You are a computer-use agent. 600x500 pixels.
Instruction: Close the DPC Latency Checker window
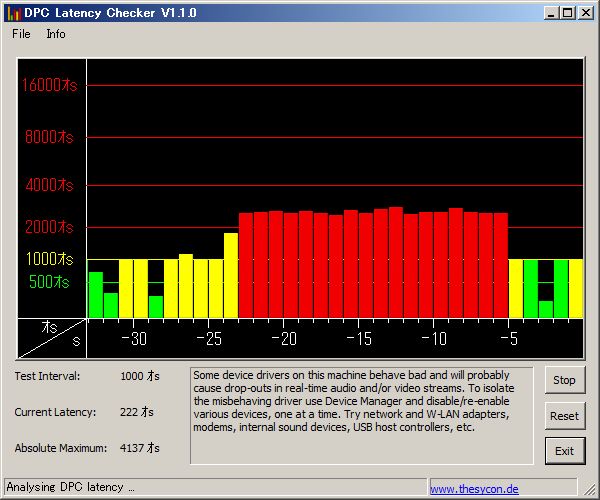(586, 13)
